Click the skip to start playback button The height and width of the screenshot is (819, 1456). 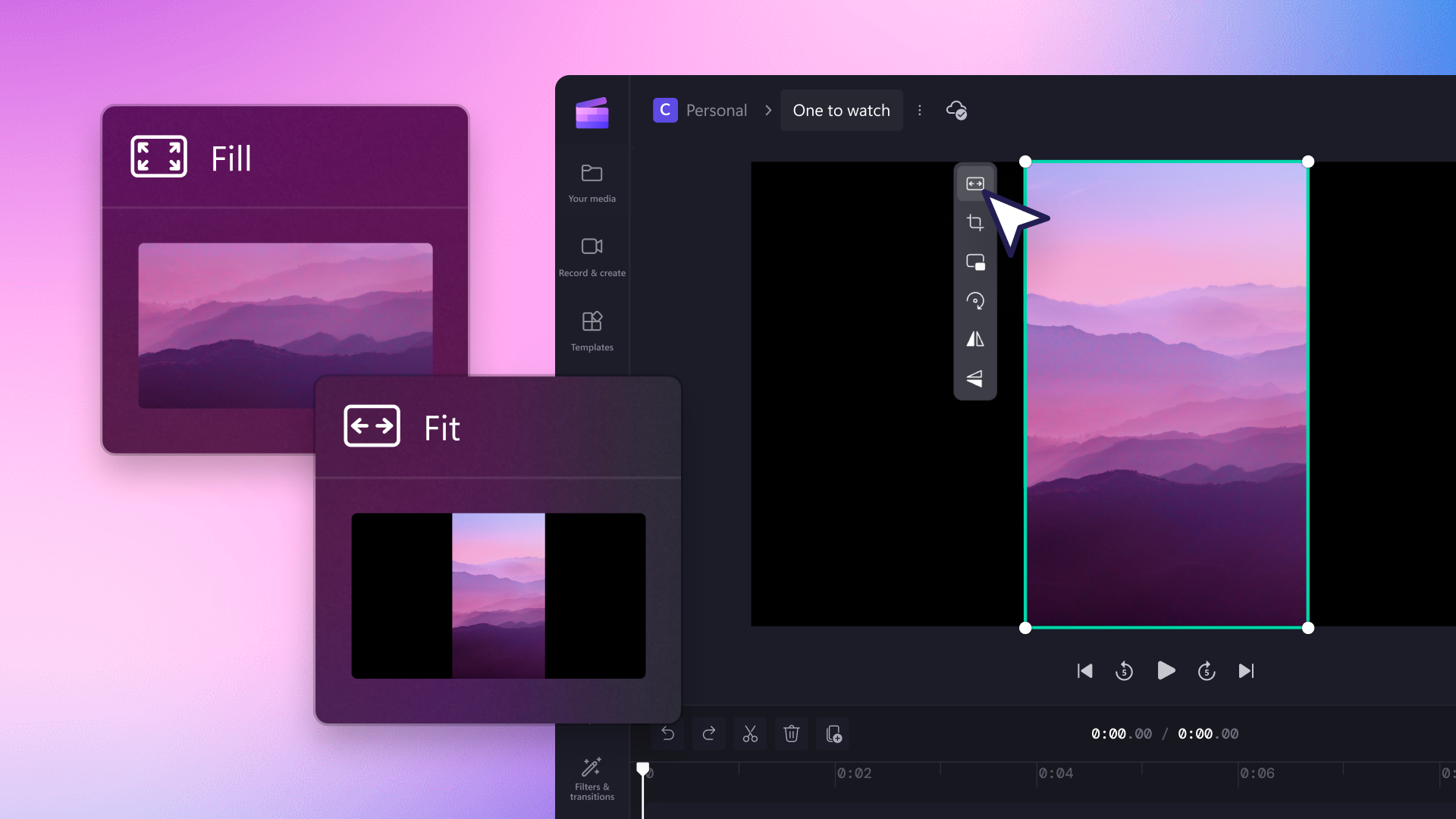pos(1084,671)
